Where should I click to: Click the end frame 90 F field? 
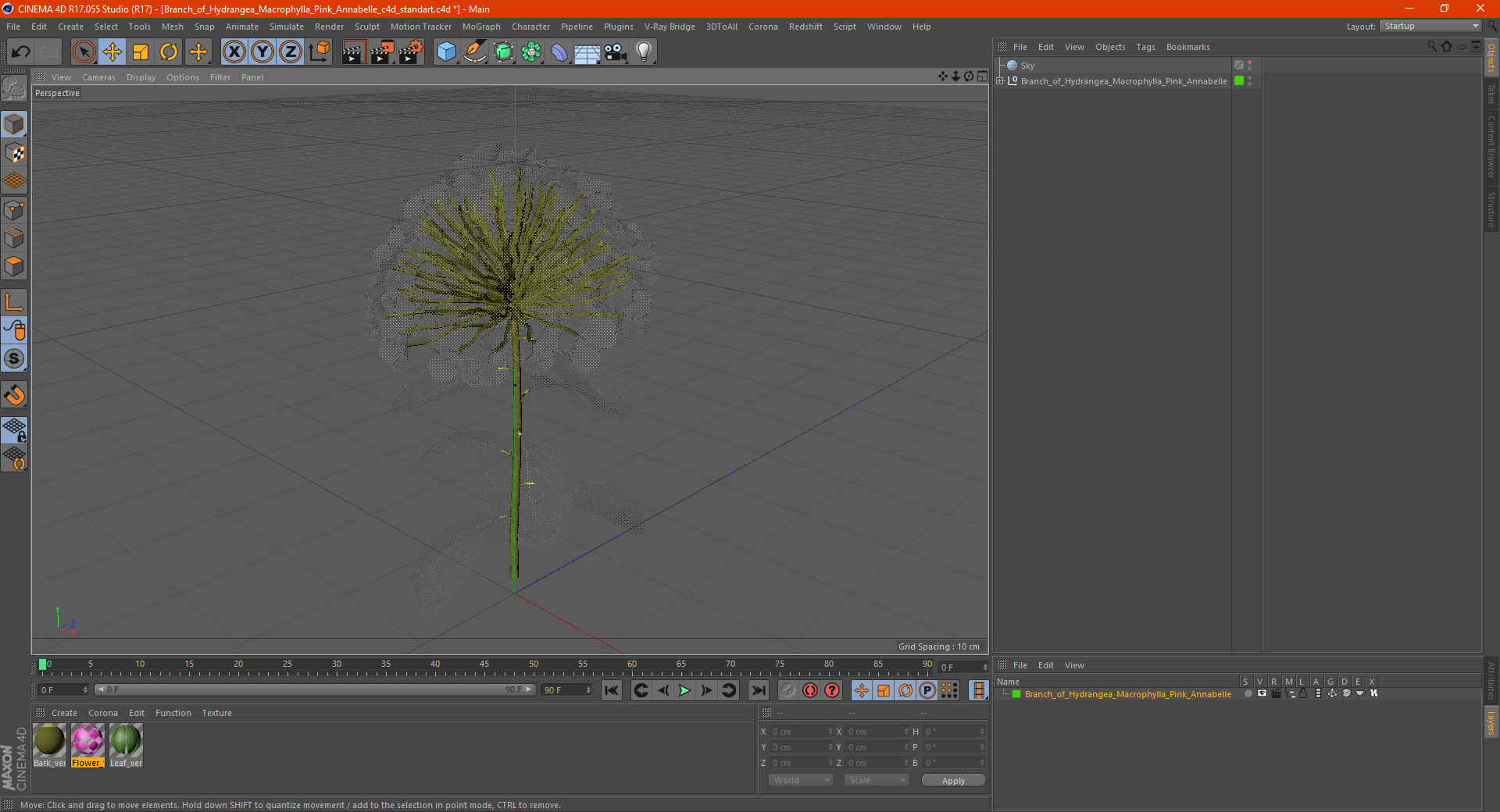pos(566,690)
